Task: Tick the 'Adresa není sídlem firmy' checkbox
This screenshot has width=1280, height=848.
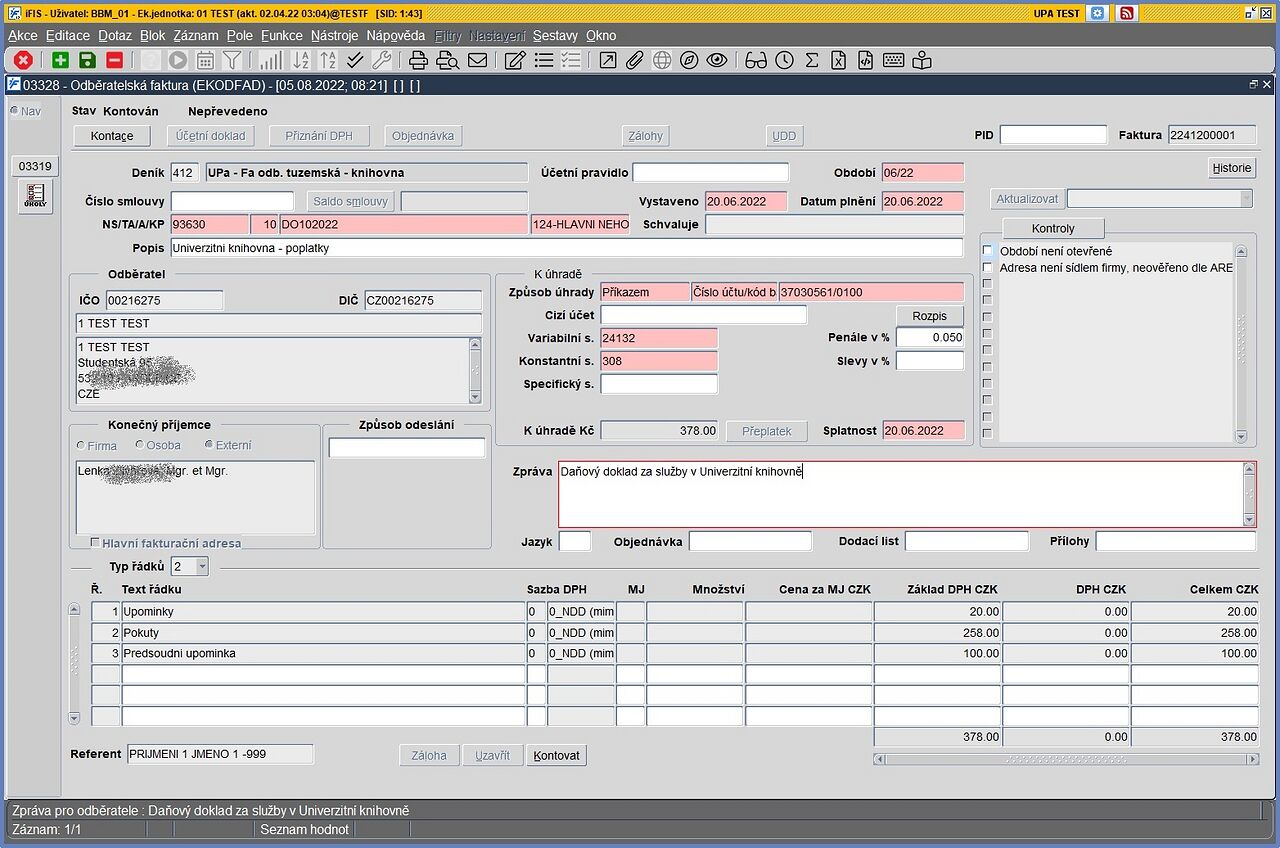Action: pos(988,267)
